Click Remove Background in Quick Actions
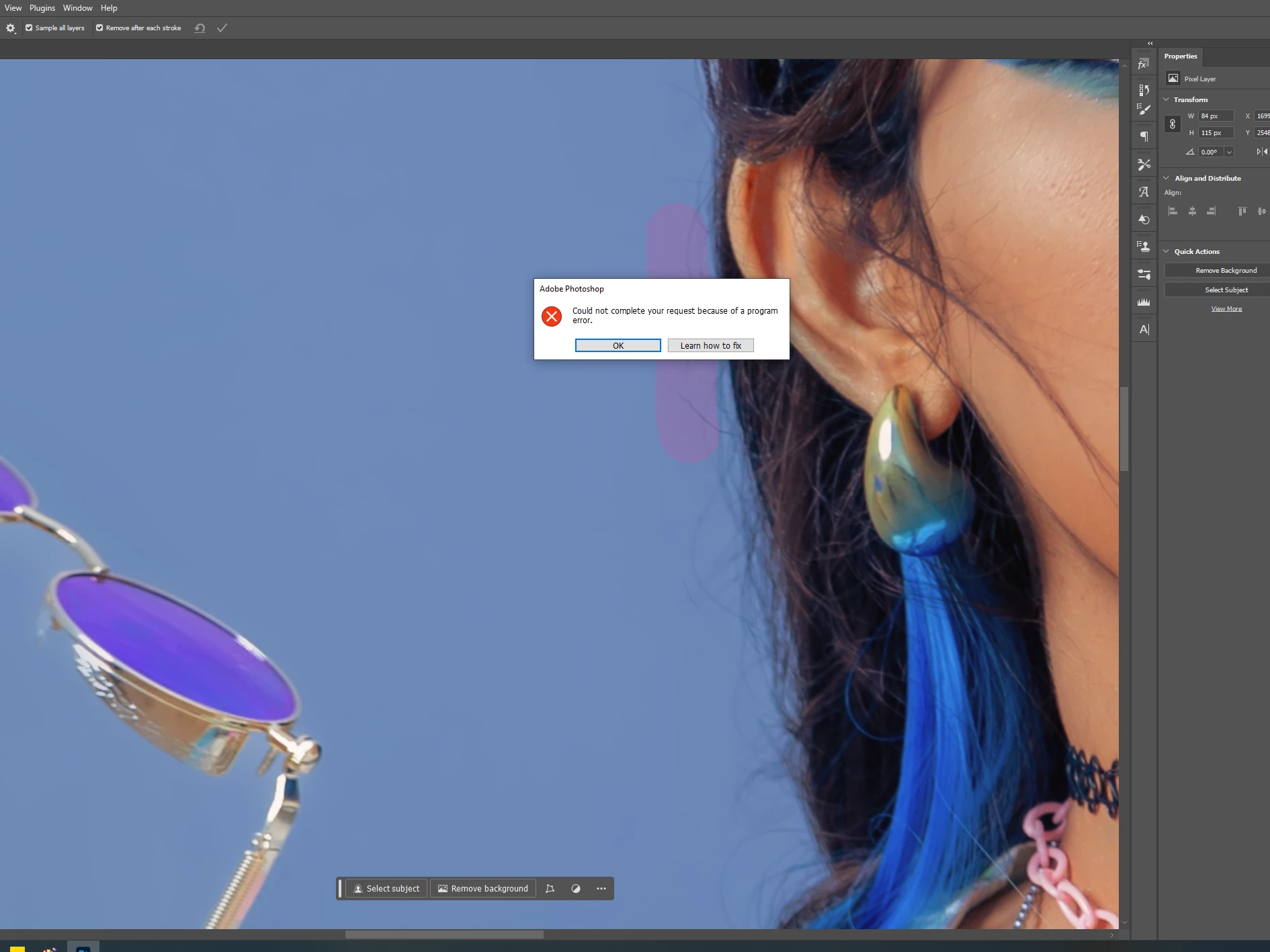 point(1218,271)
